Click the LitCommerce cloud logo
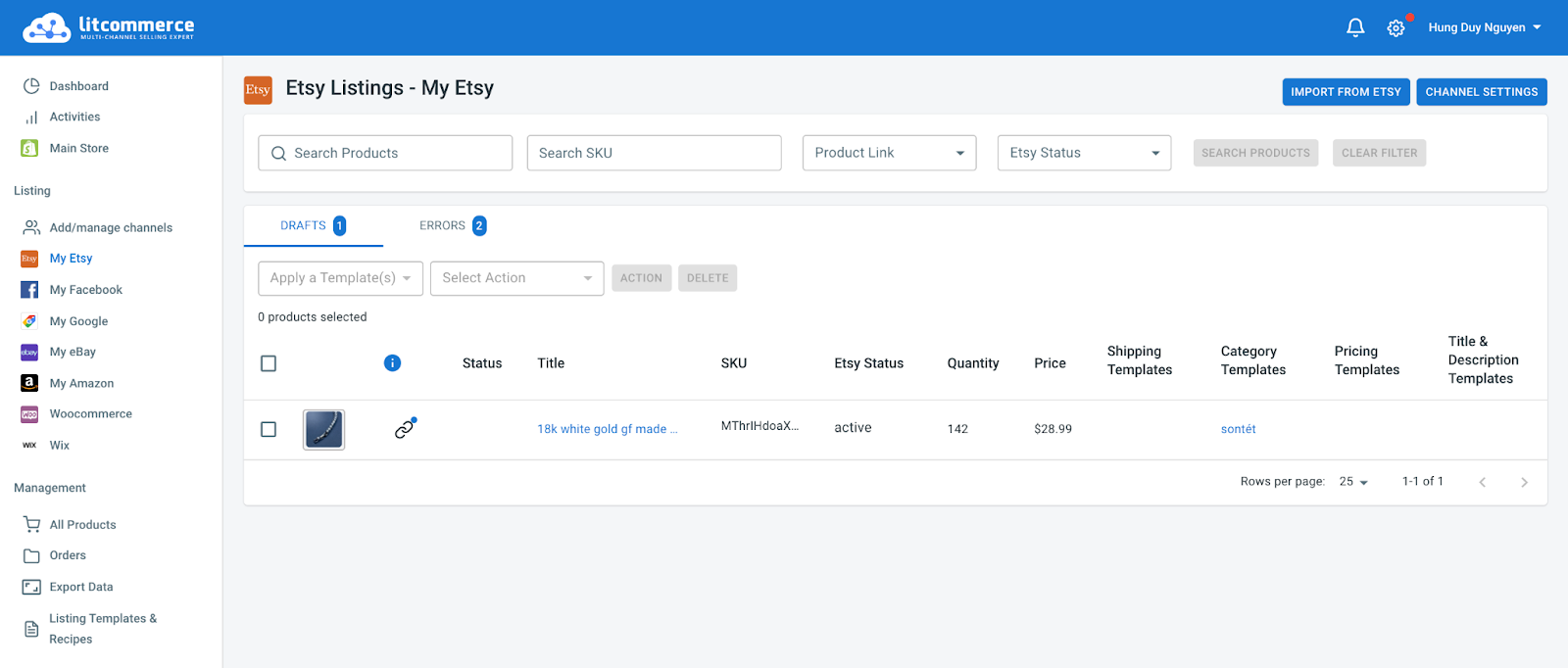1568x668 pixels. pos(47,27)
